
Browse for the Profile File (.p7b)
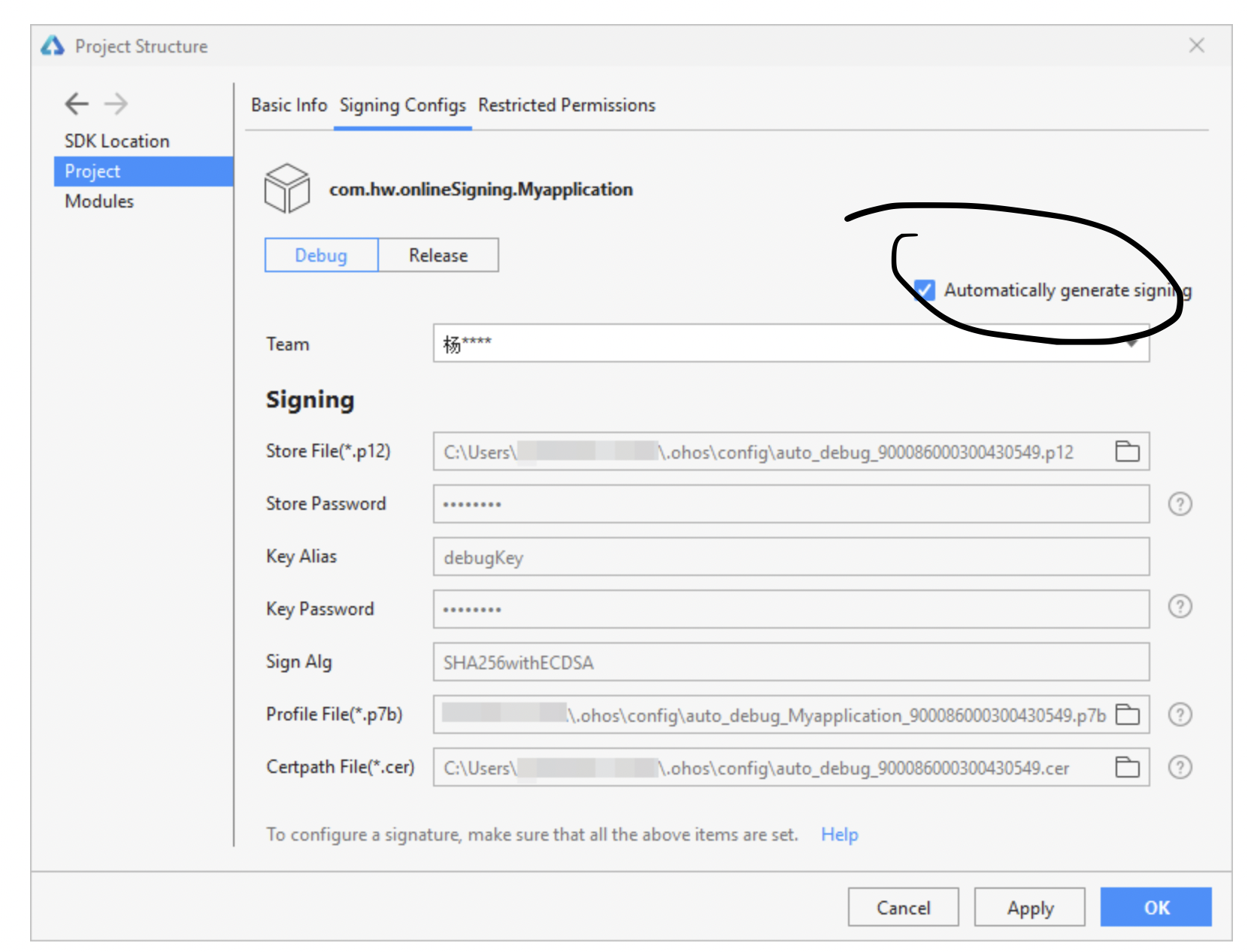tap(1127, 714)
